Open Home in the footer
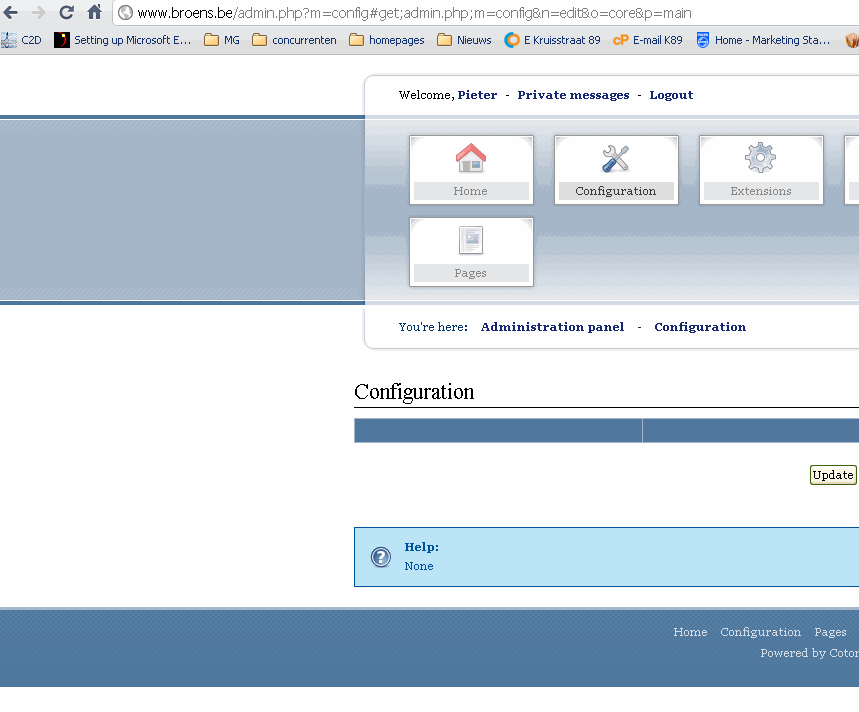Viewport: 859px width, 712px height. (690, 632)
